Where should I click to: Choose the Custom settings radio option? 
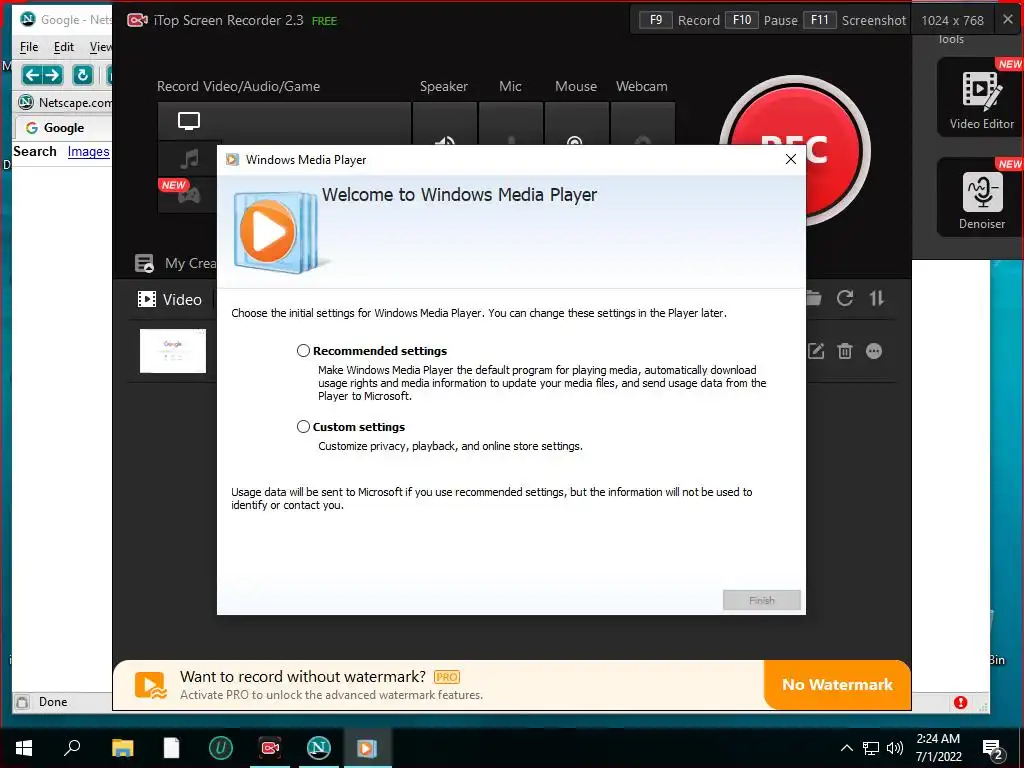coord(303,426)
